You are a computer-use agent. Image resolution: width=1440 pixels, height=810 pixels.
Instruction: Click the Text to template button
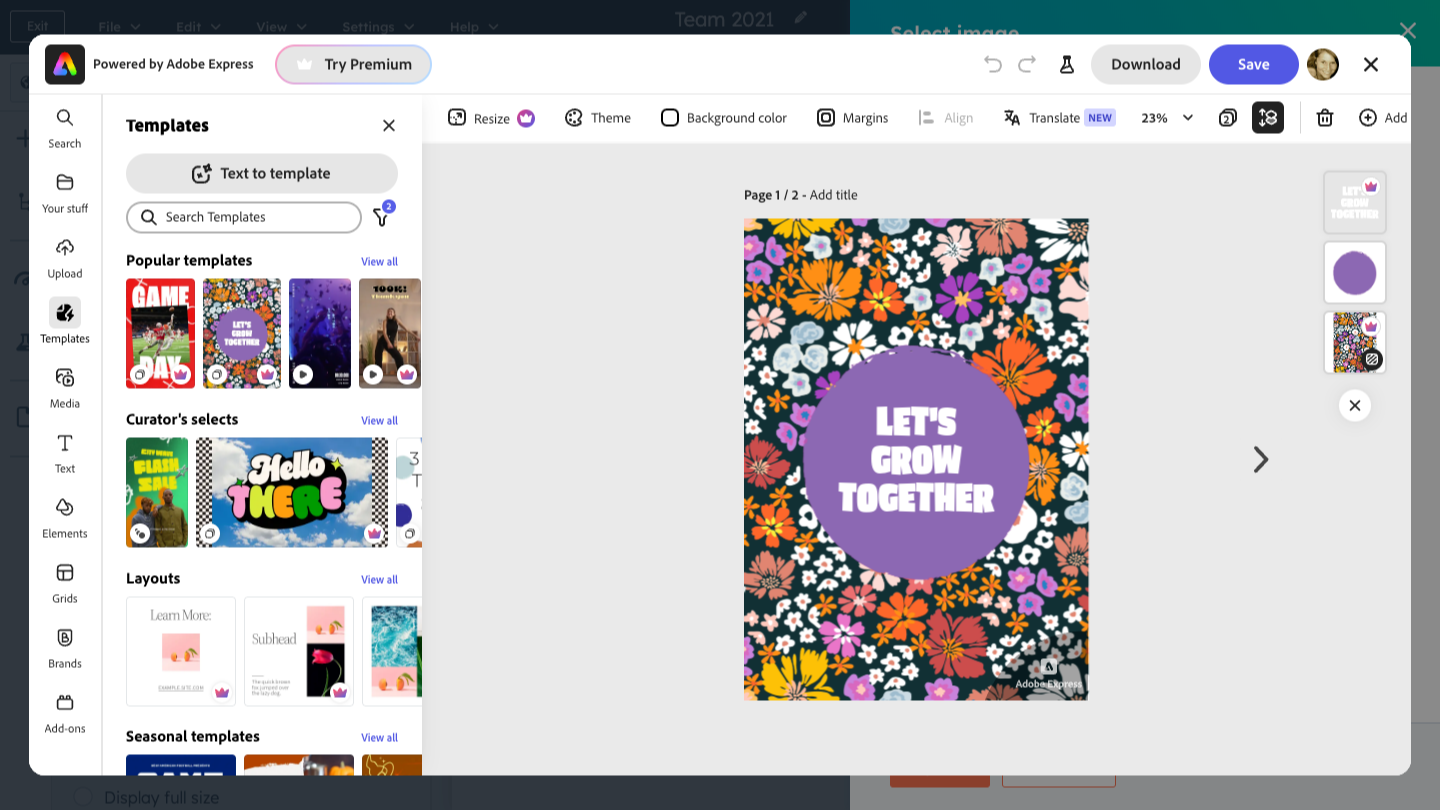(262, 173)
